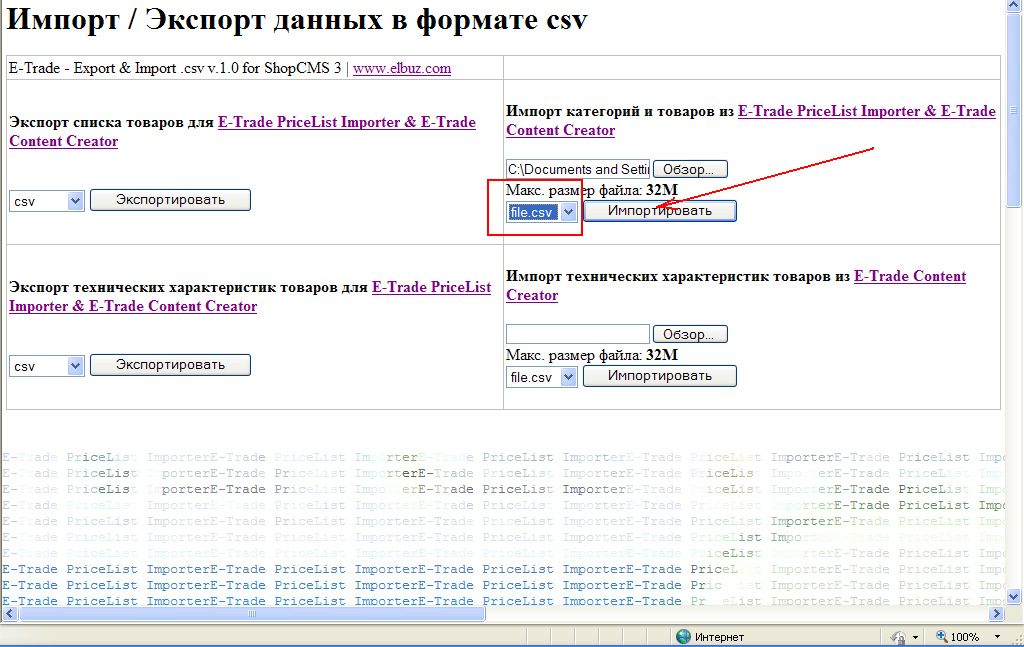Click Импортировать button for categories and products
Viewport: 1024px width, 647px height.
tap(660, 211)
